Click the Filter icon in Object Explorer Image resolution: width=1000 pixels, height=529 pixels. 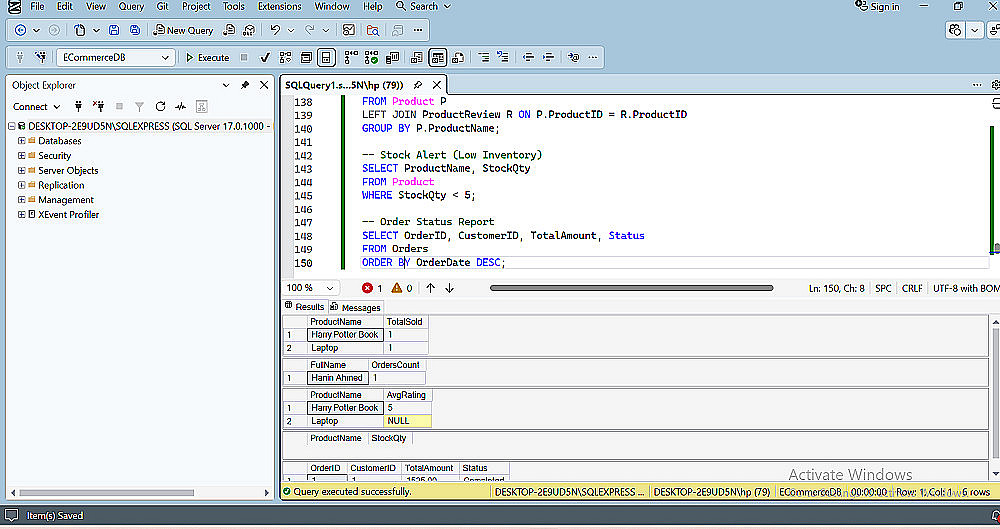point(139,107)
